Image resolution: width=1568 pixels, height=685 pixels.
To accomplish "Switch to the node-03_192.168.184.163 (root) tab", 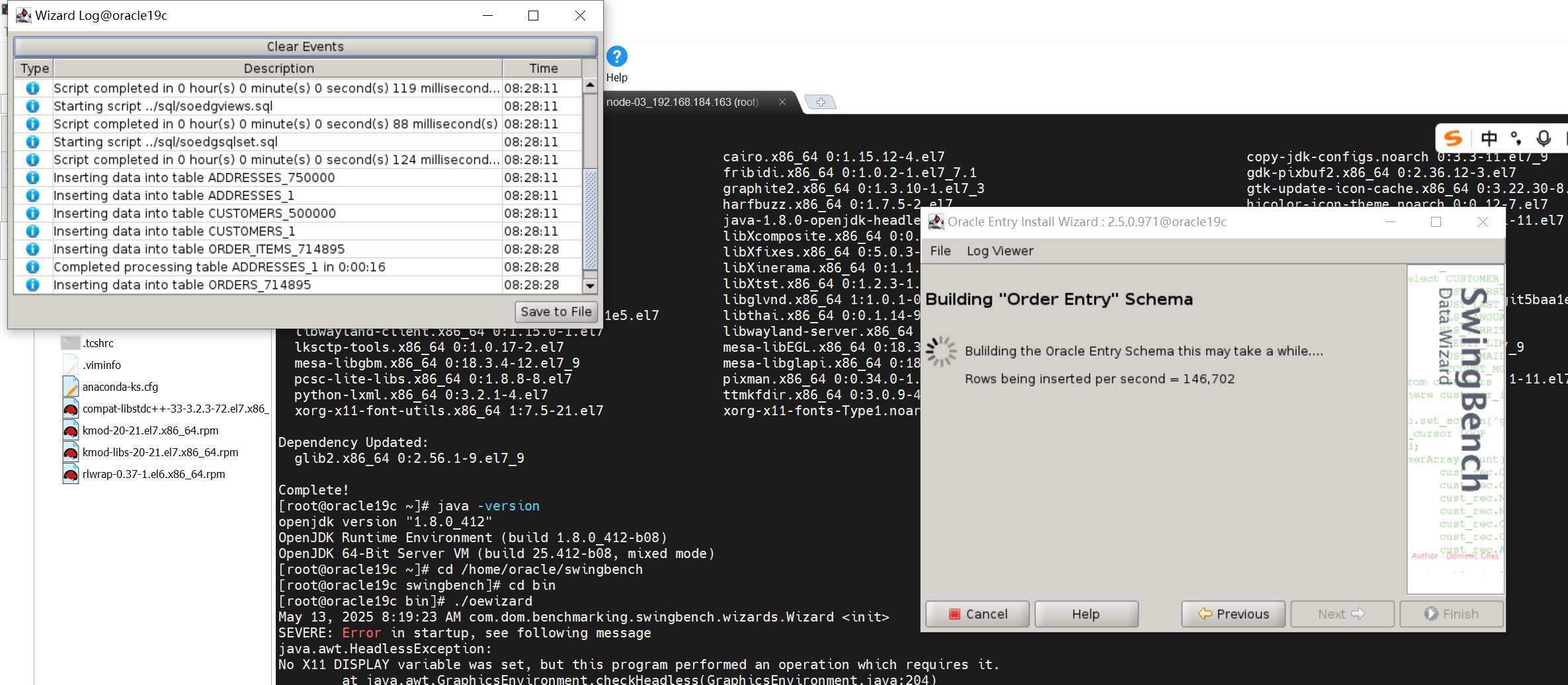I will click(x=682, y=102).
